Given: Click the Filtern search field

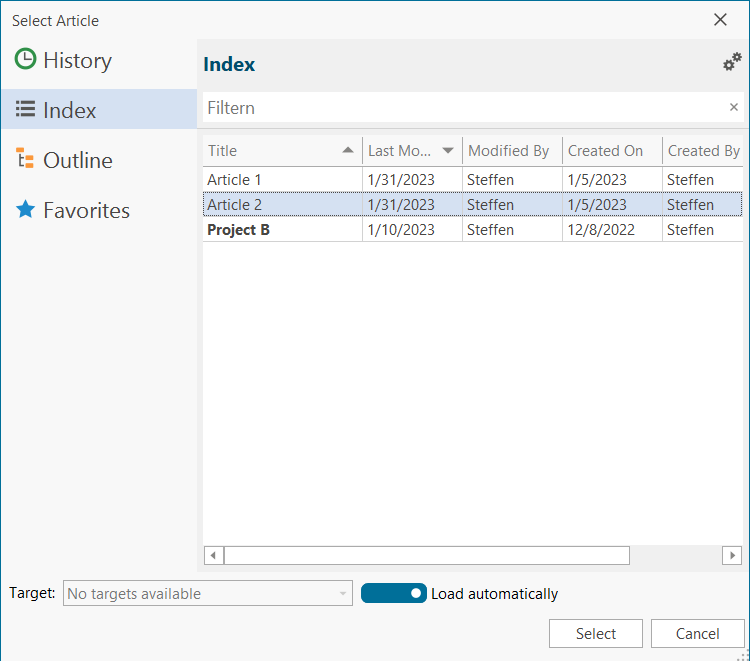Looking at the screenshot, I should point(460,108).
